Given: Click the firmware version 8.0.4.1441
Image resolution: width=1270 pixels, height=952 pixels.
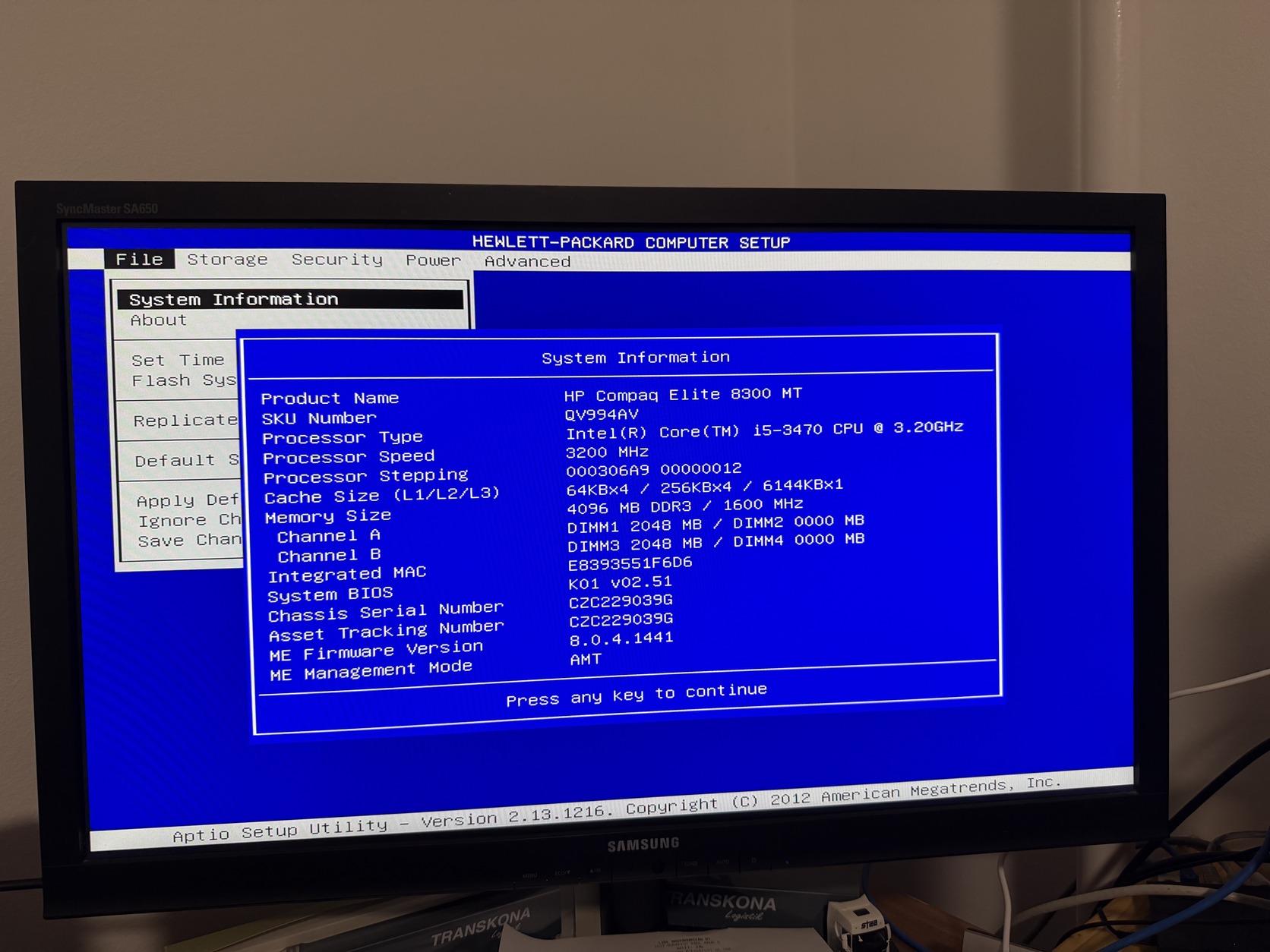Looking at the screenshot, I should point(622,639).
